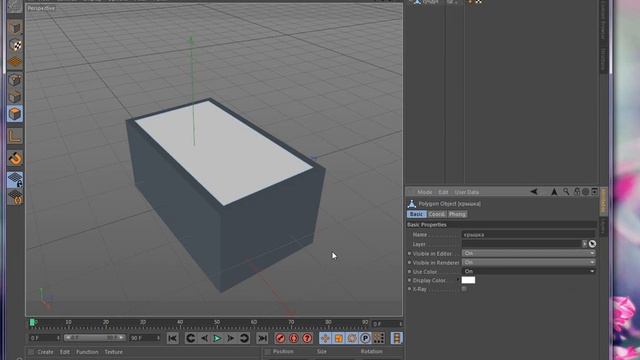Click the 0 F start frame field
The width and height of the screenshot is (640, 360).
pyautogui.click(x=44, y=338)
